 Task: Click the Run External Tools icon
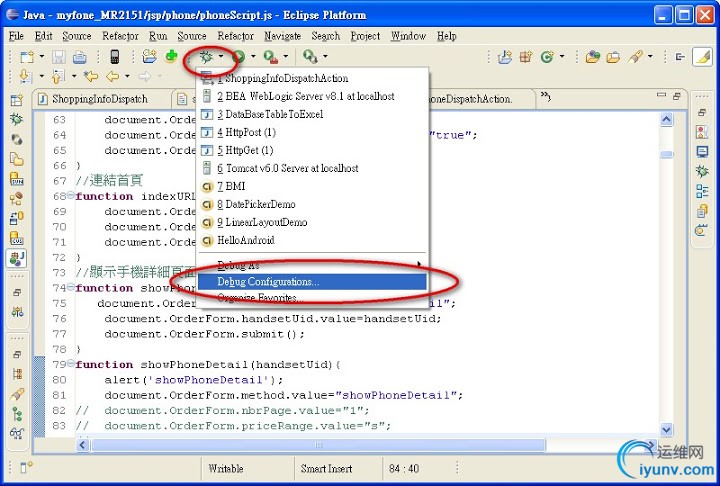coord(270,57)
